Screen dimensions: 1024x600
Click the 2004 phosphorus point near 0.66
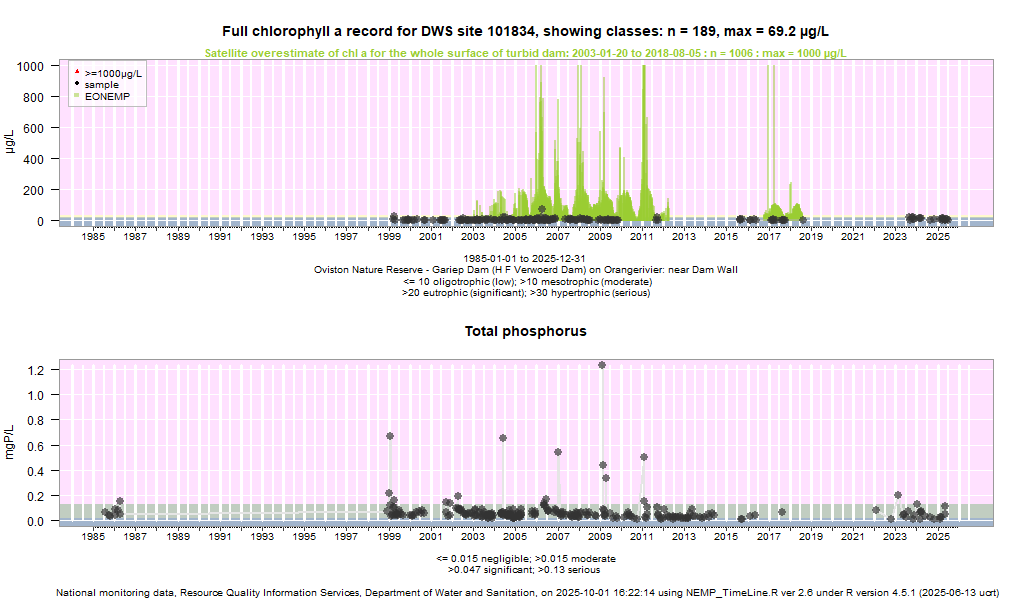(x=503, y=438)
